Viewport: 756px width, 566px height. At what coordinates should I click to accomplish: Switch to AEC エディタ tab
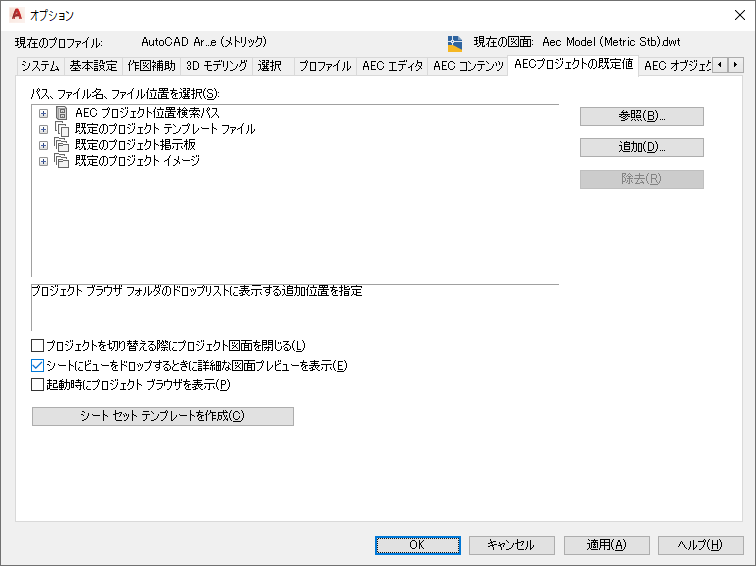click(392, 66)
